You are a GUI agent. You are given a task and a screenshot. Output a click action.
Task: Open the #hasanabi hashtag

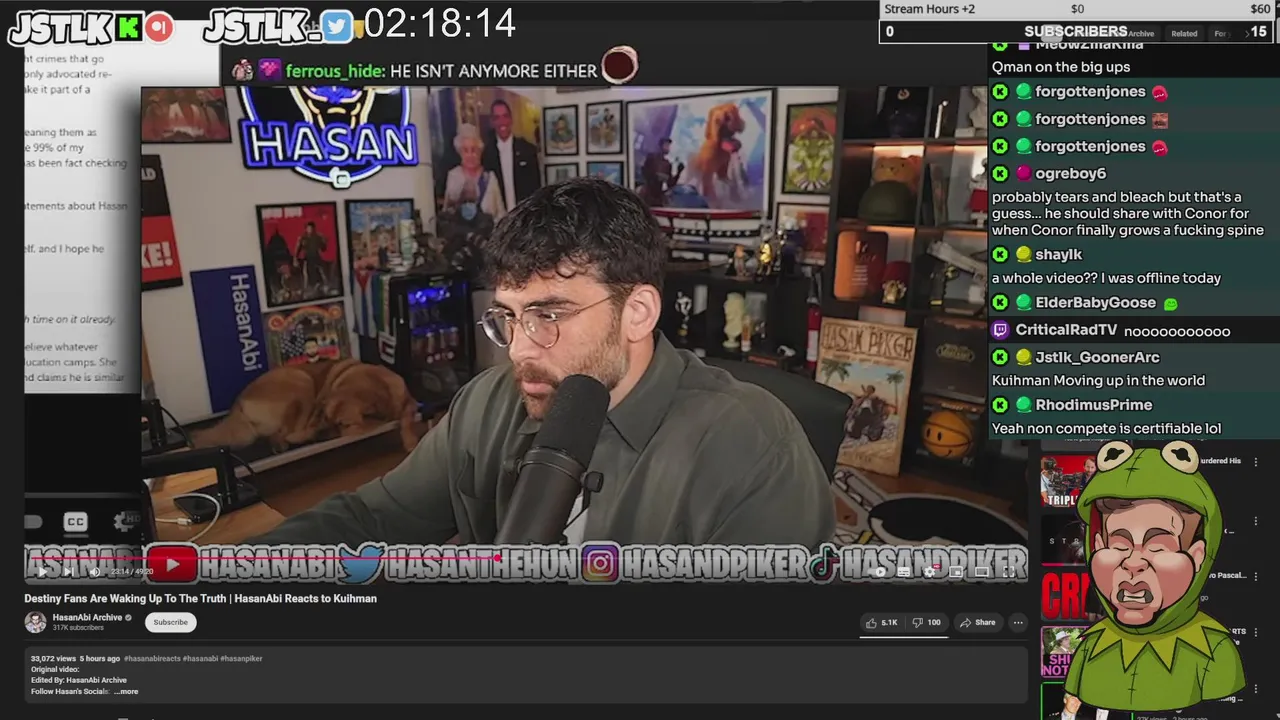point(200,659)
